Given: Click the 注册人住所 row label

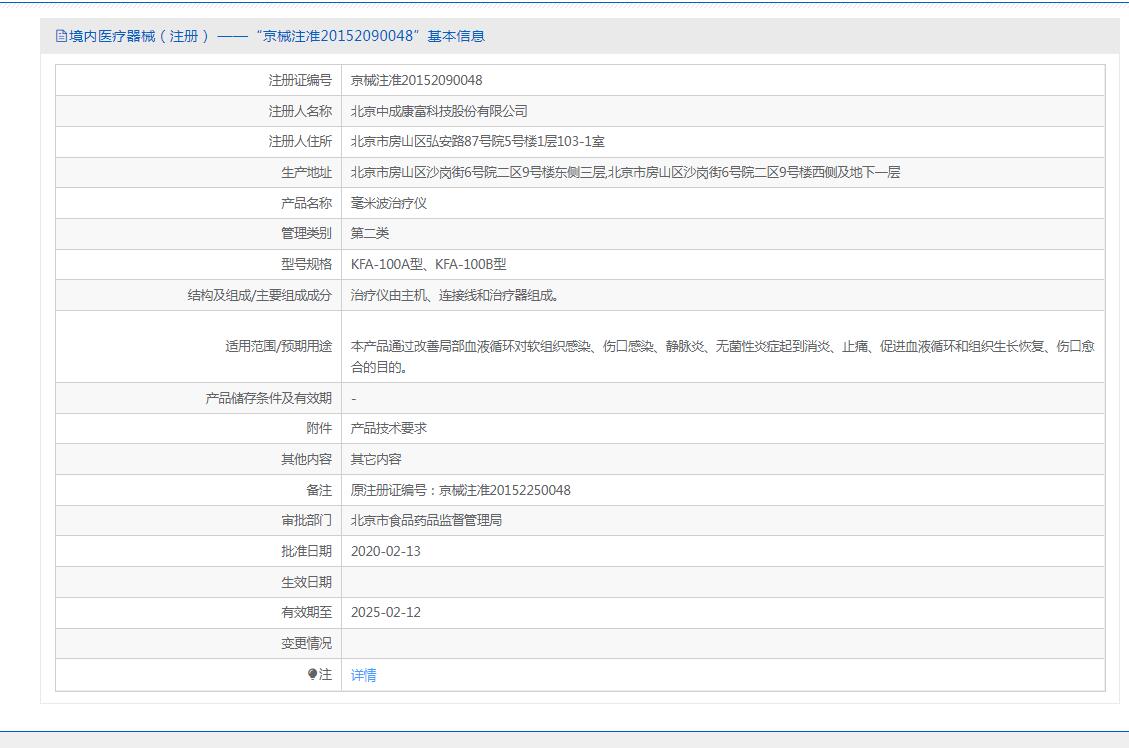Looking at the screenshot, I should tap(300, 141).
